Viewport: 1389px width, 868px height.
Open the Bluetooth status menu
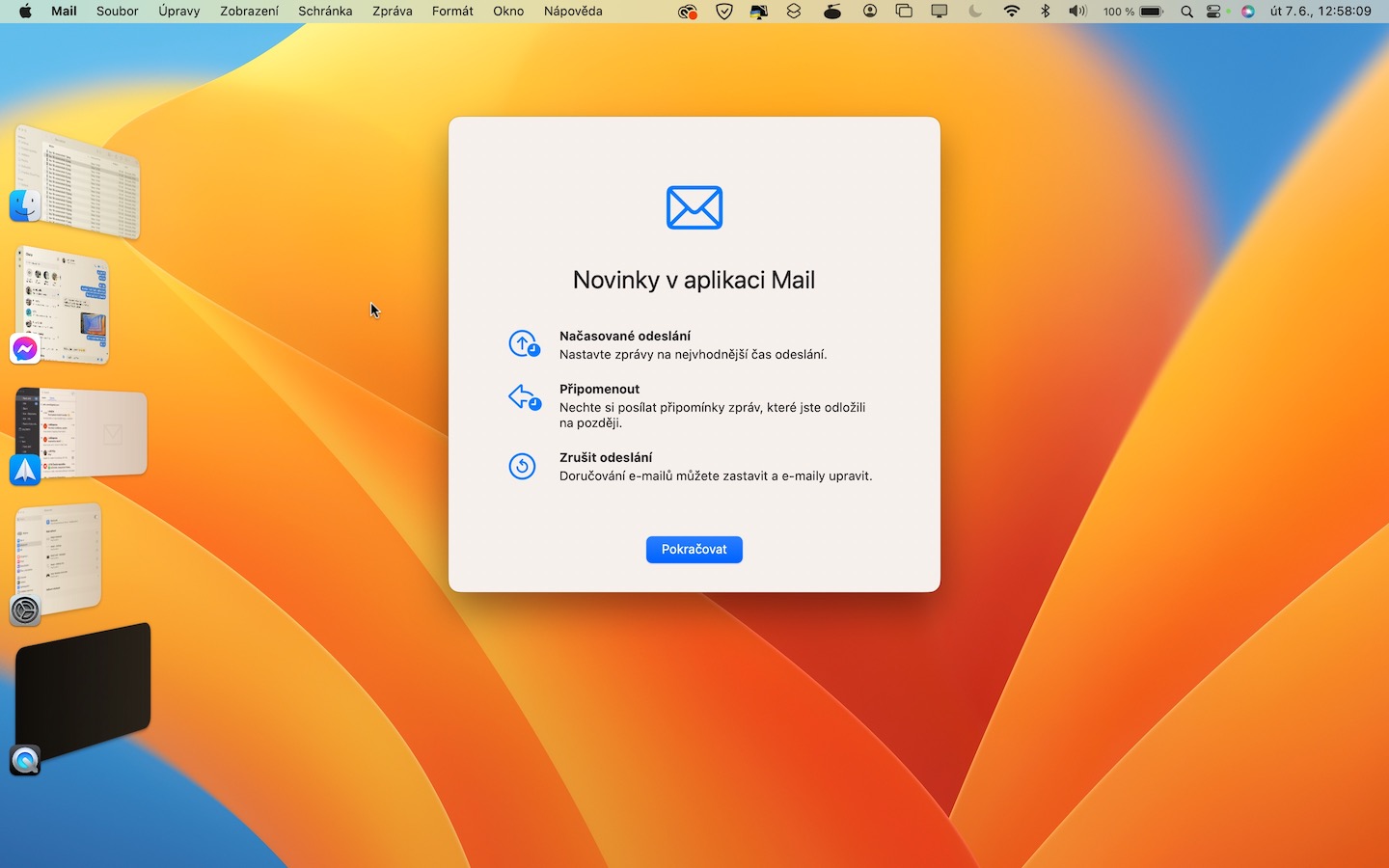[x=1046, y=12]
